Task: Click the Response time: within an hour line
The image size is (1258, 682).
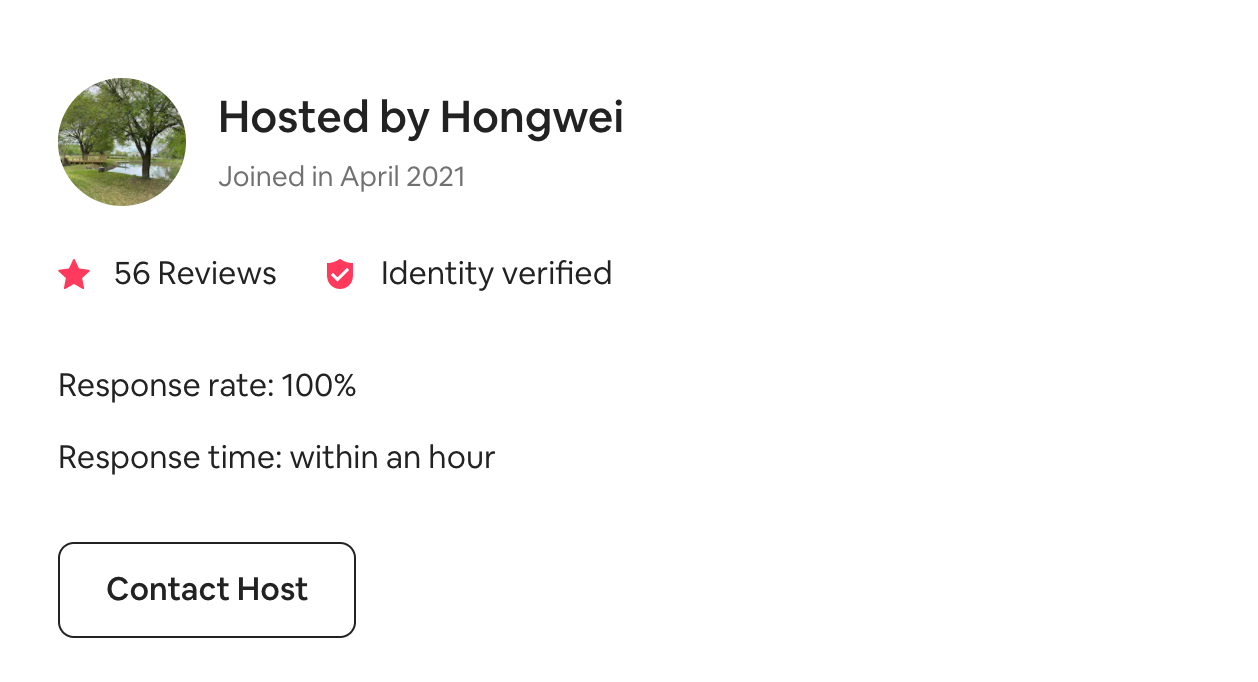Action: 277,457
